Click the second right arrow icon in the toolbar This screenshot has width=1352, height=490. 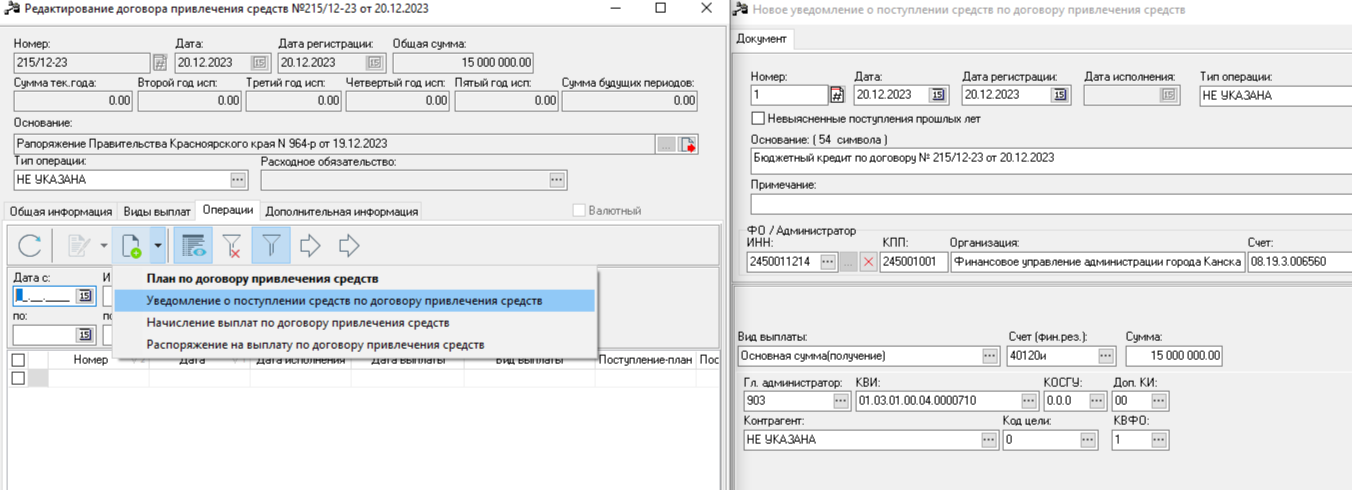tap(349, 245)
